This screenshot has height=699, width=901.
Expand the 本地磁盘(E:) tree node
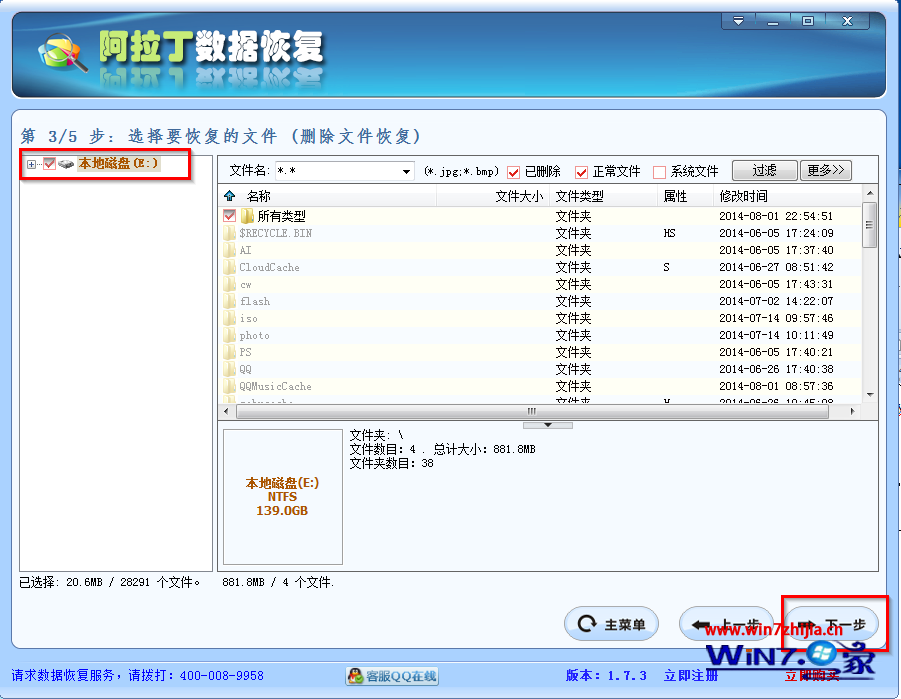coord(31,164)
